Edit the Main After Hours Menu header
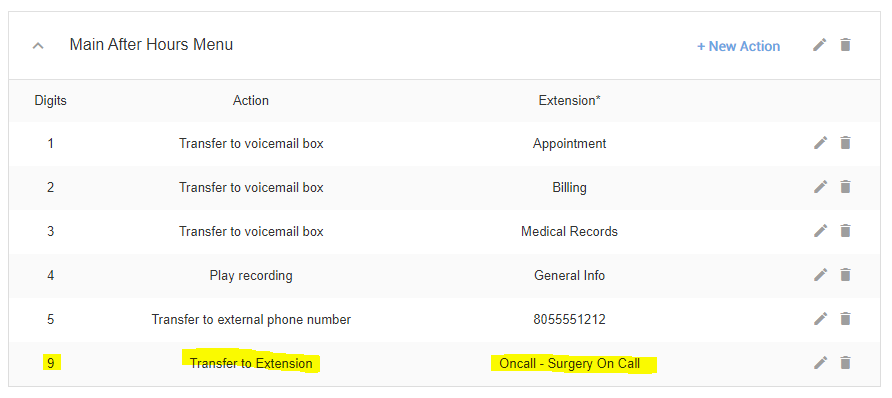This screenshot has height=398, width=892. [x=819, y=45]
